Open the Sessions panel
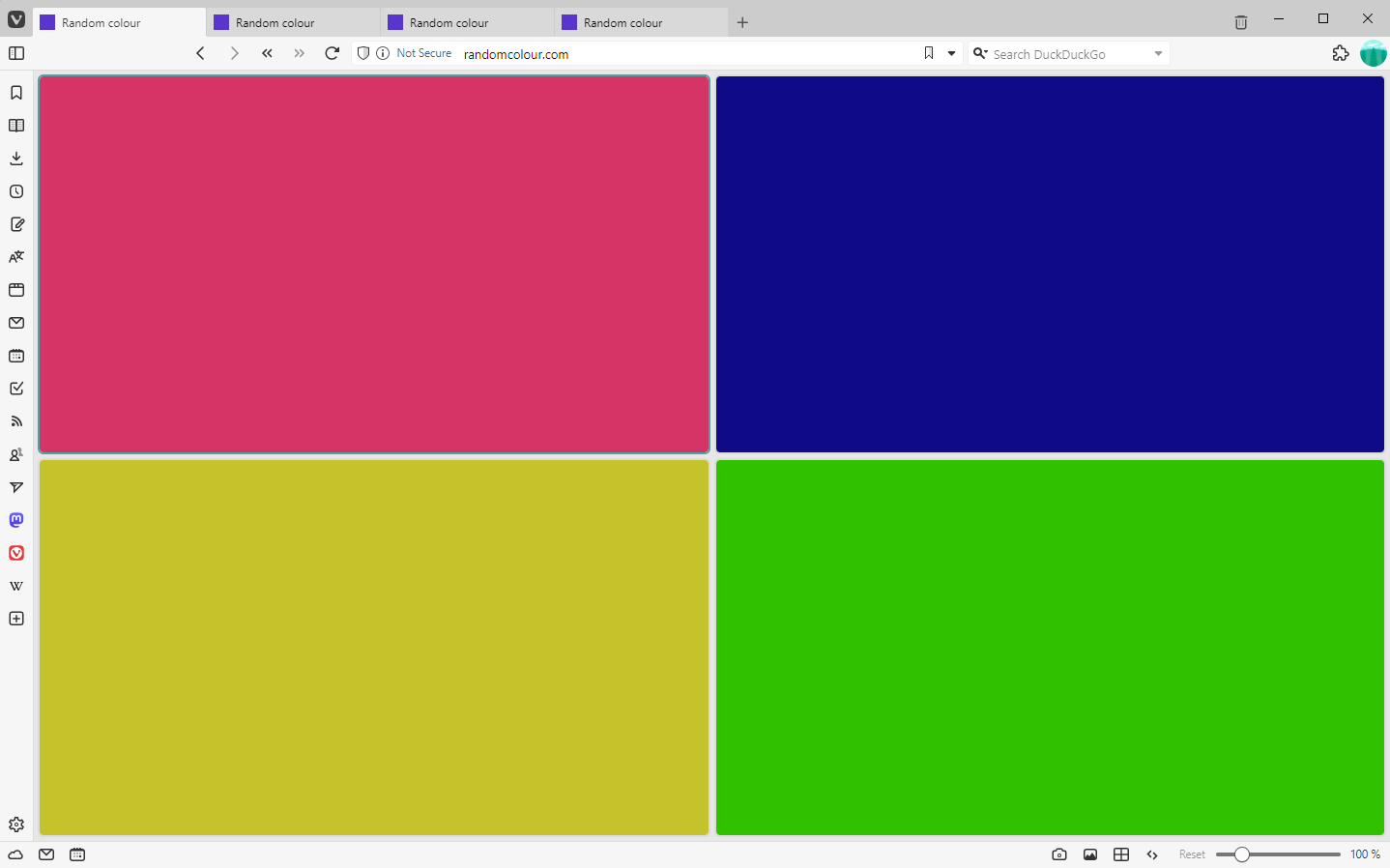The height and width of the screenshot is (868, 1390). pyautogui.click(x=16, y=487)
